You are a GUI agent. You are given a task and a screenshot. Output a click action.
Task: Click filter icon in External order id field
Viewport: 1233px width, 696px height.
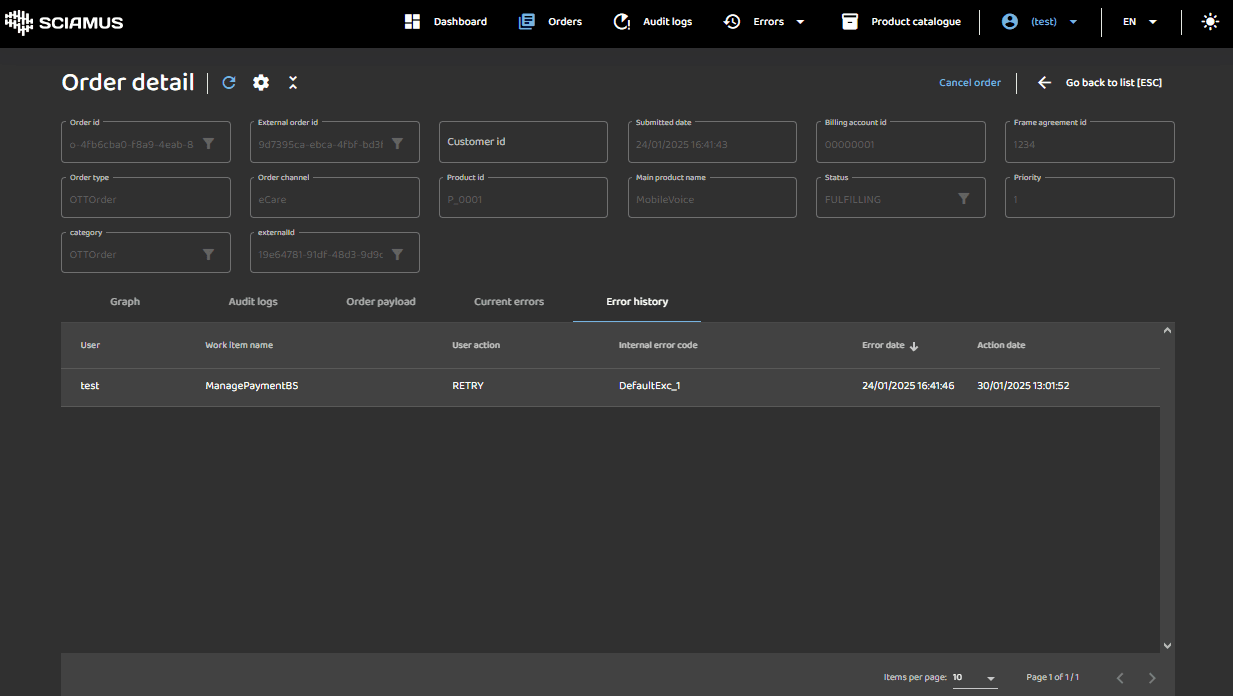click(x=397, y=144)
